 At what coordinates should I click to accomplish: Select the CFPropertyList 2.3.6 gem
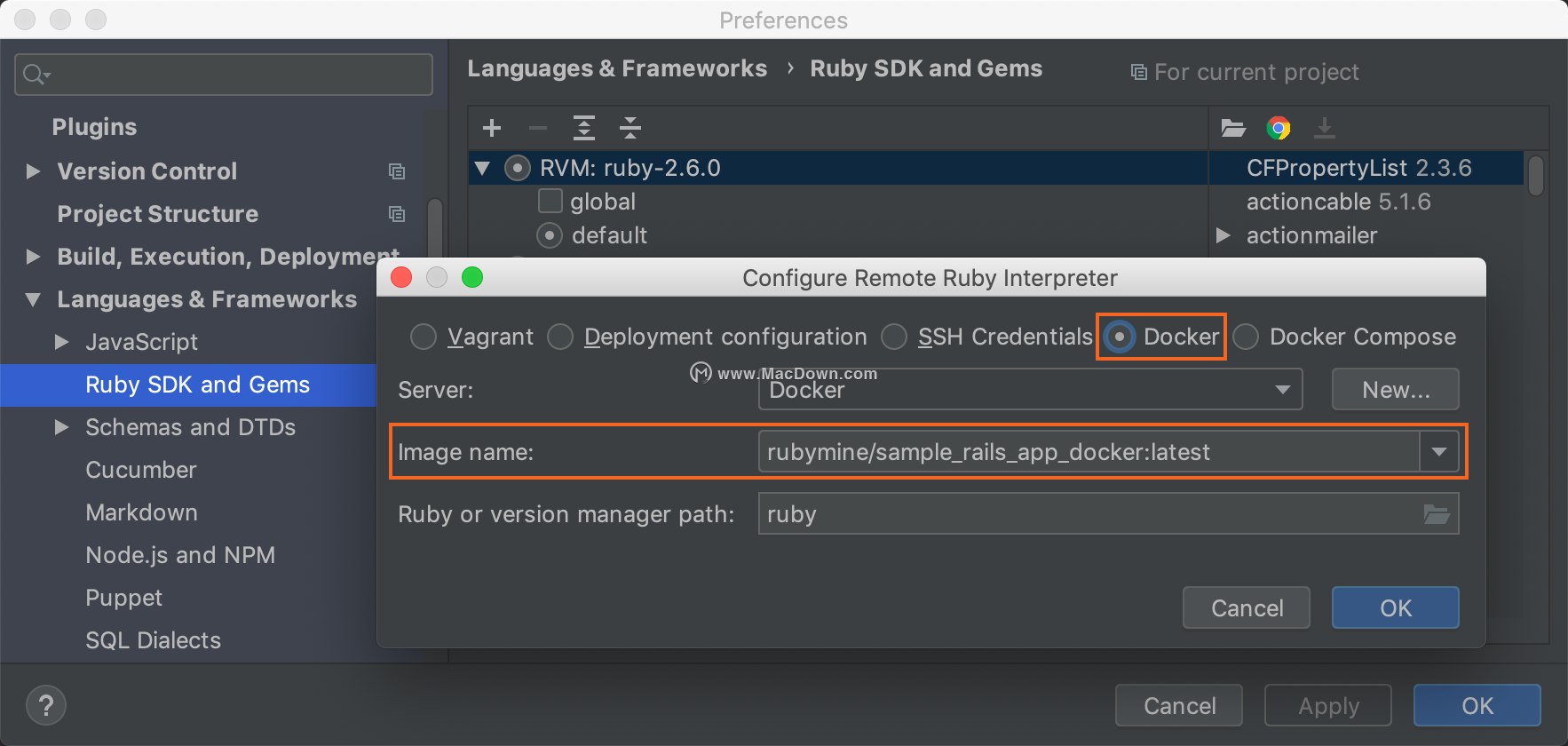[x=1358, y=168]
